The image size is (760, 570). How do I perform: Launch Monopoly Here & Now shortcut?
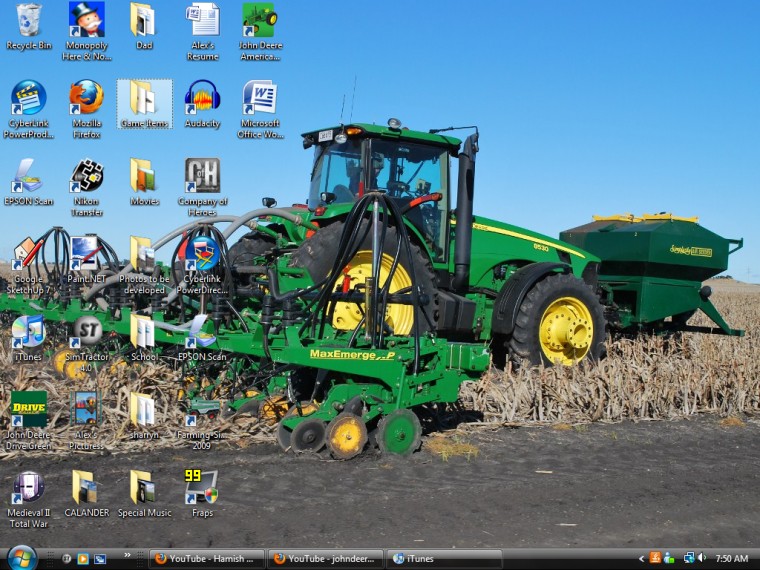pos(86,32)
